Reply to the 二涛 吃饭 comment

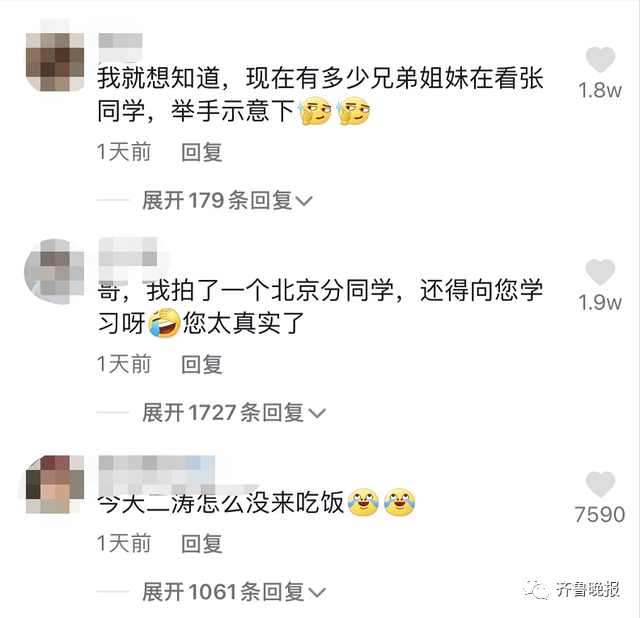point(202,544)
